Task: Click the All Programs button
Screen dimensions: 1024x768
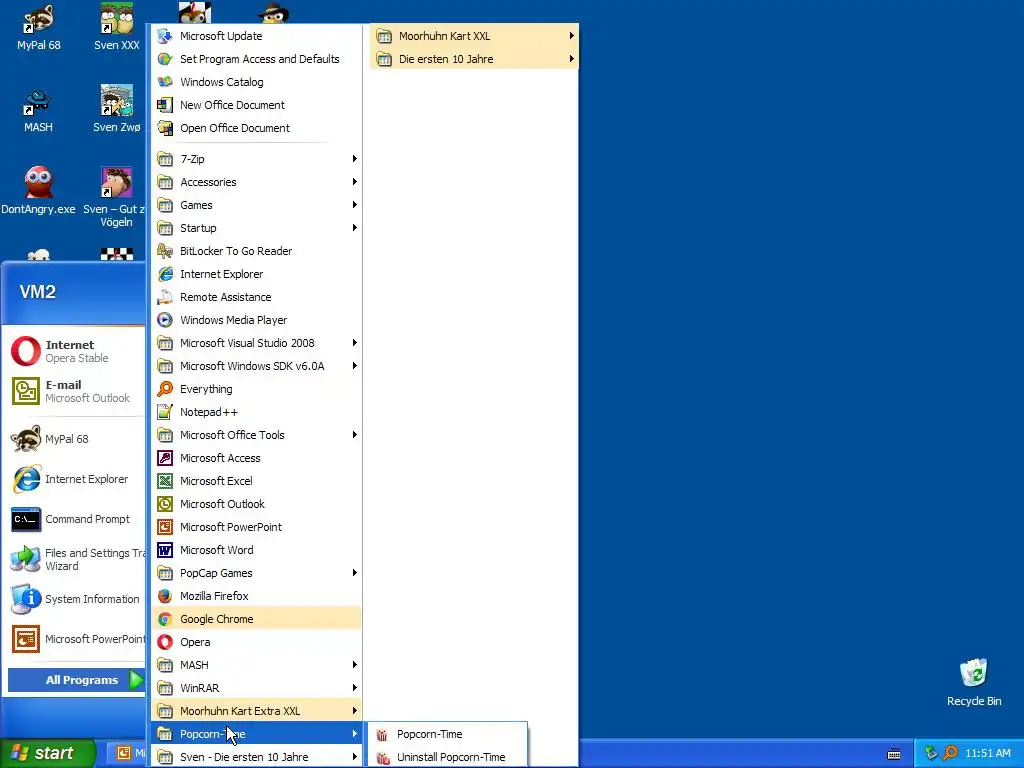Action: click(76, 680)
